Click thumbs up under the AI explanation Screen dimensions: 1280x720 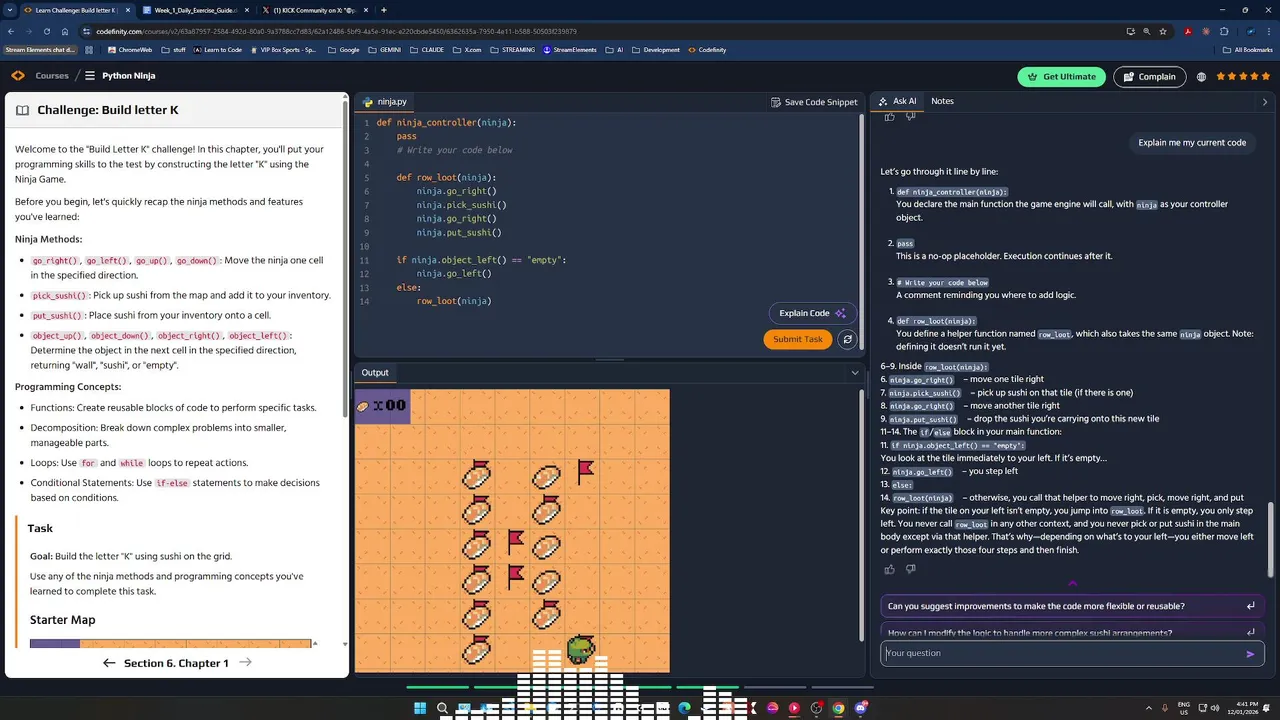click(x=889, y=569)
